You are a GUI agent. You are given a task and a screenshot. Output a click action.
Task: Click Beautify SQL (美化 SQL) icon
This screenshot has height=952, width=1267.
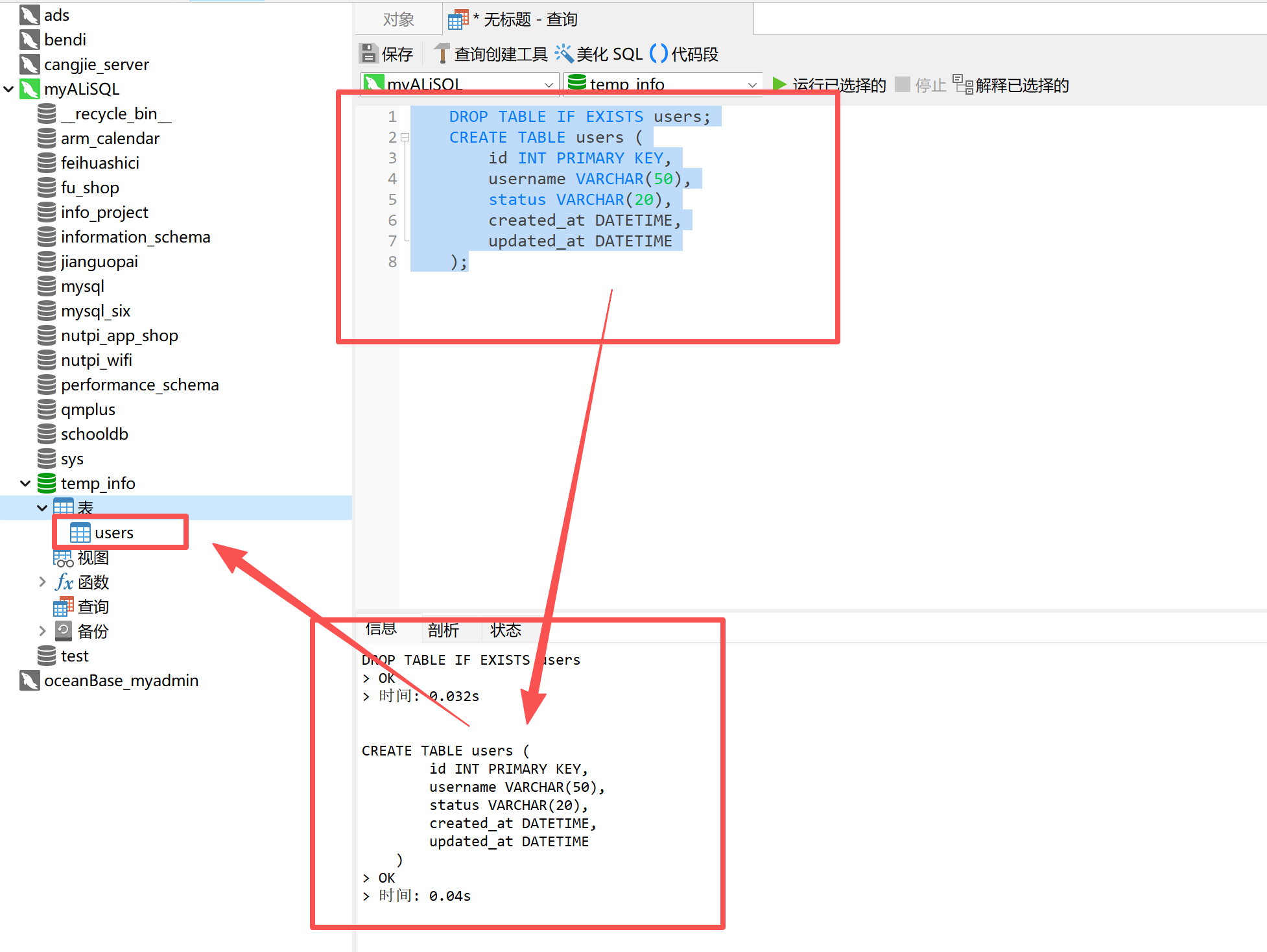point(563,54)
